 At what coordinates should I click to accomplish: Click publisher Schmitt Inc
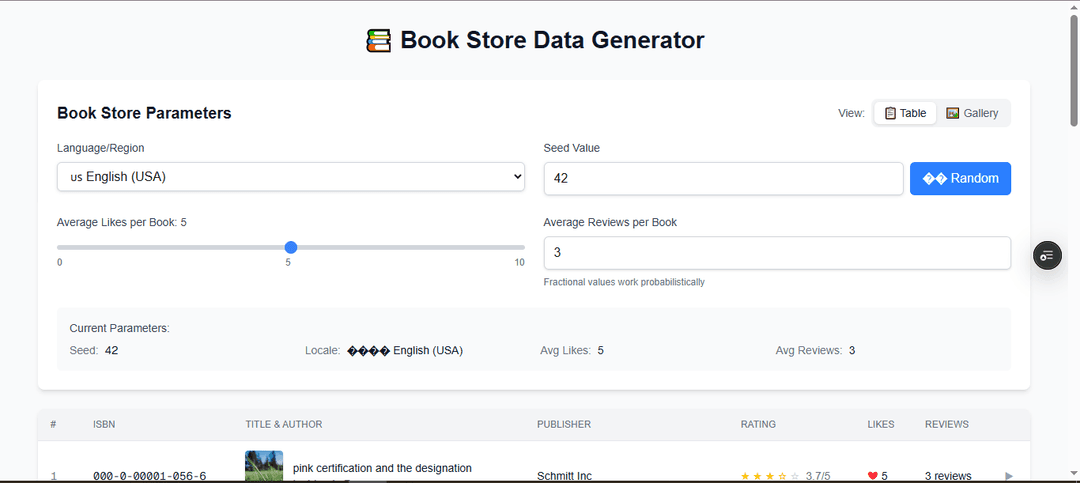click(564, 476)
